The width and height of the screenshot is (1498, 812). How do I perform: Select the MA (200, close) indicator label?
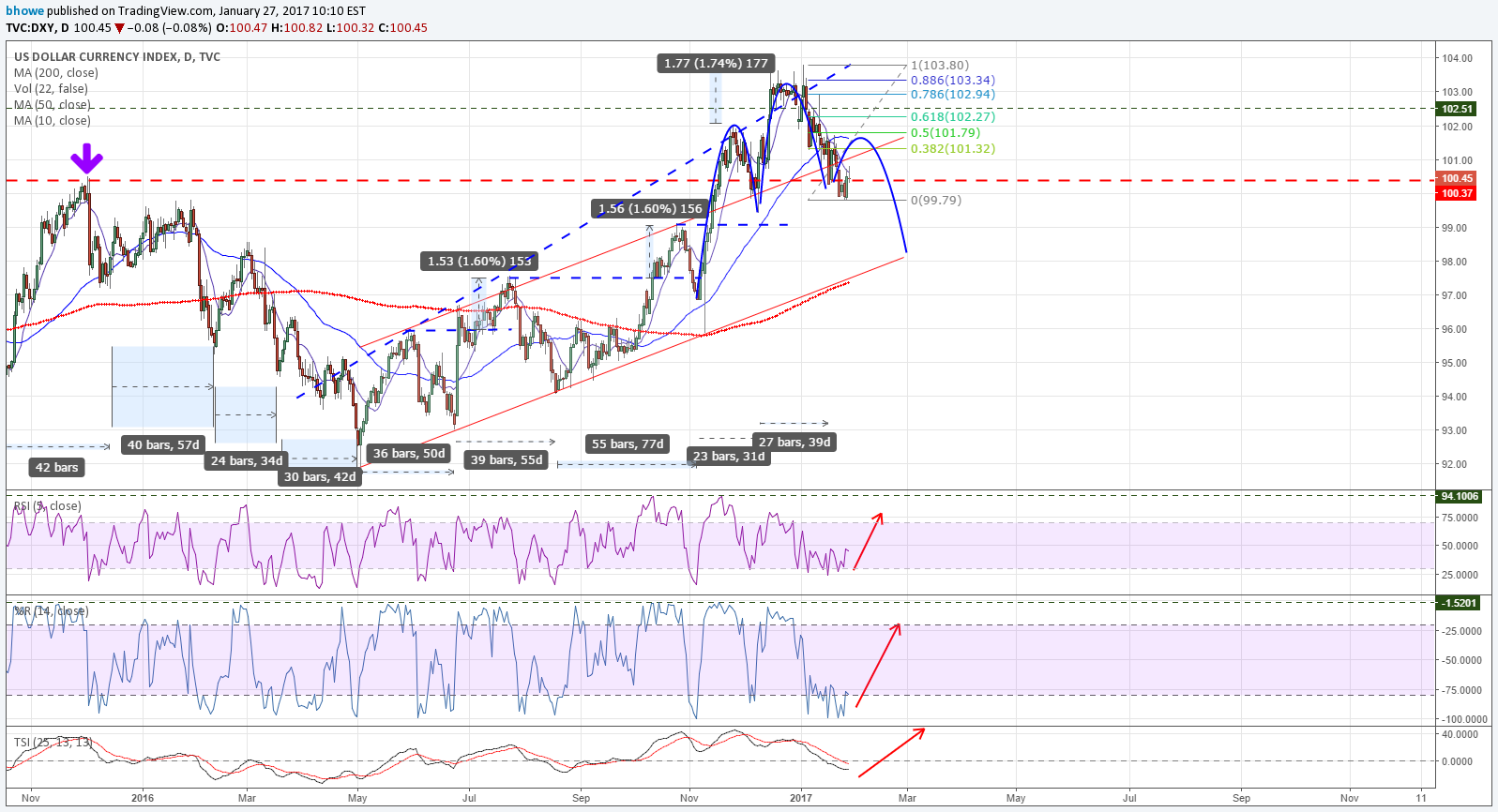pos(55,72)
